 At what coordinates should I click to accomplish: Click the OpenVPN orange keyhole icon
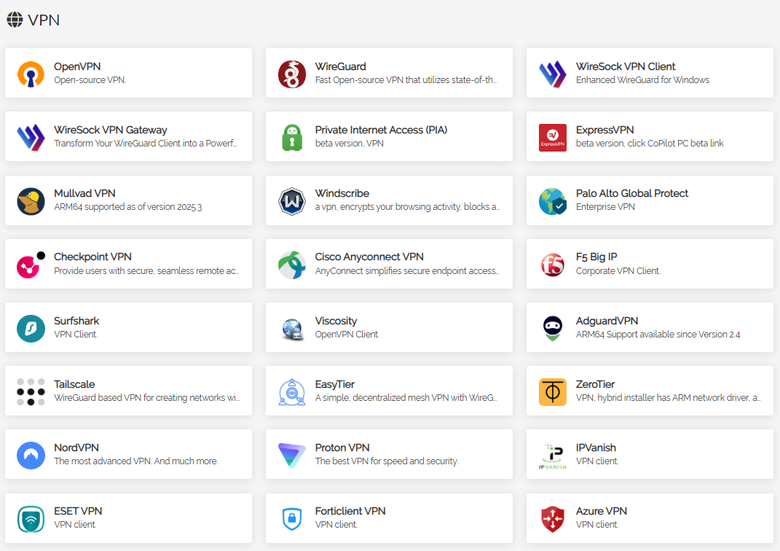click(x=31, y=74)
